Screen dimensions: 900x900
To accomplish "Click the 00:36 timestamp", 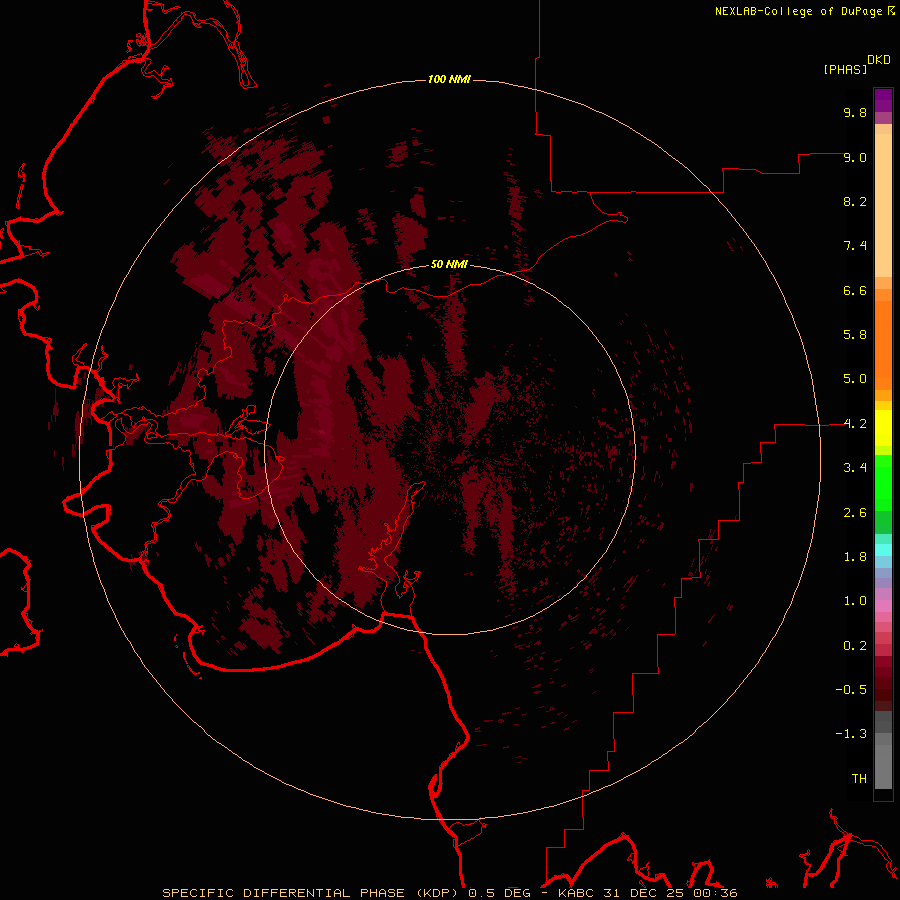I will coord(714,893).
